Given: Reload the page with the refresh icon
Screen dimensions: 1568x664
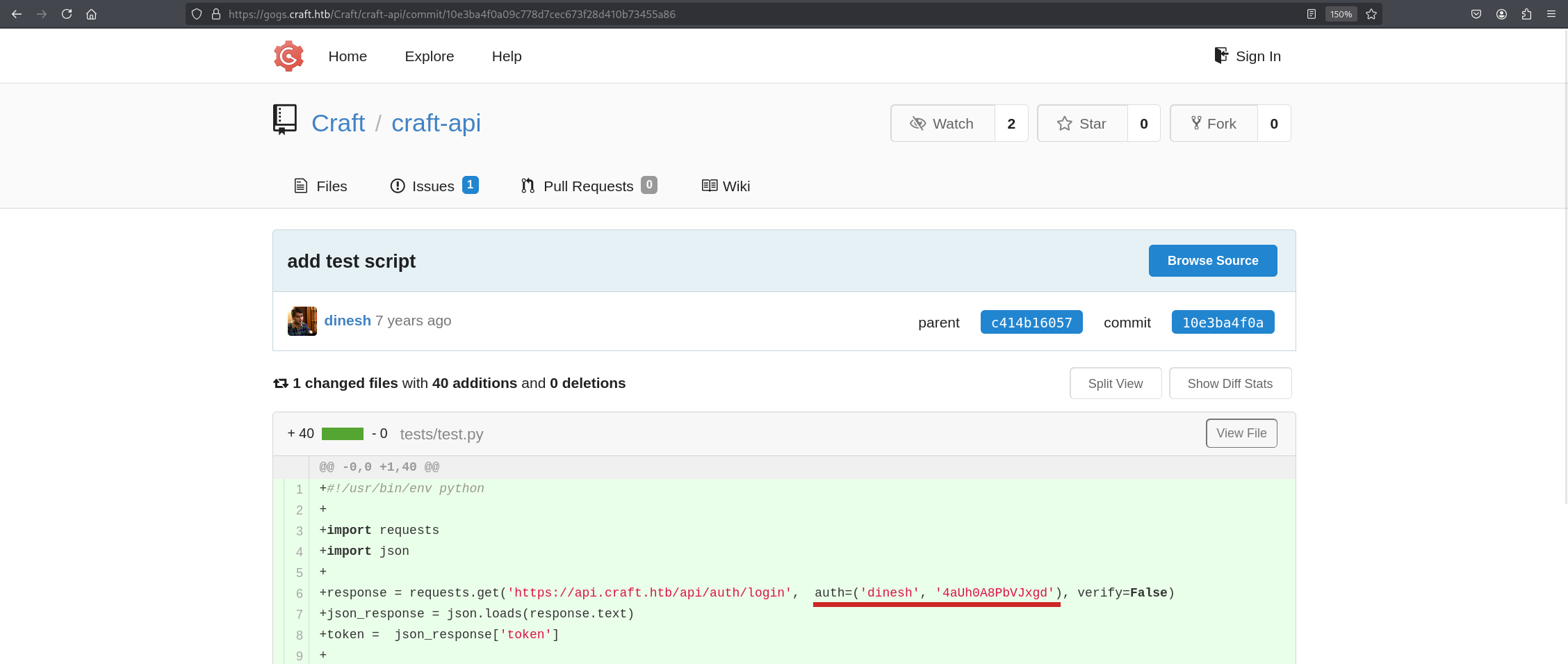Looking at the screenshot, I should tap(67, 14).
